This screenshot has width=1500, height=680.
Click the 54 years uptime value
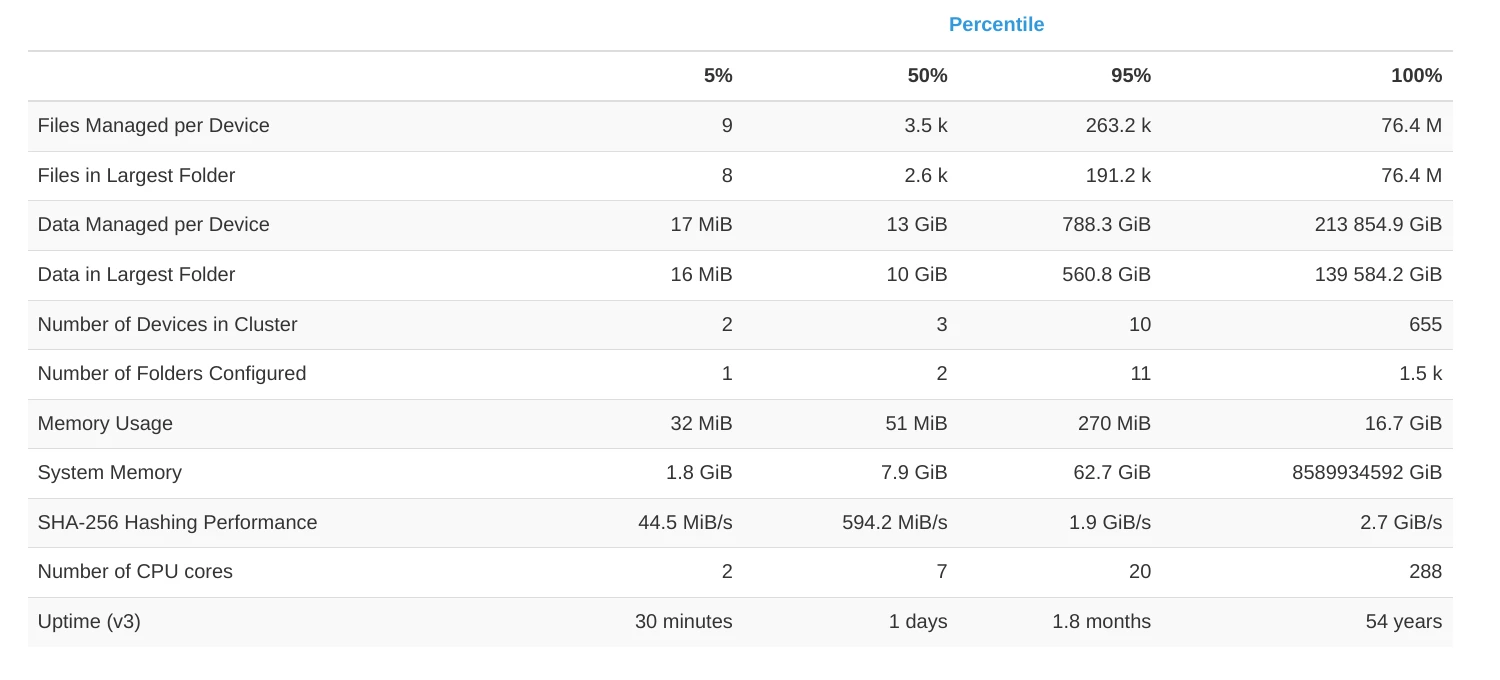click(x=1403, y=622)
